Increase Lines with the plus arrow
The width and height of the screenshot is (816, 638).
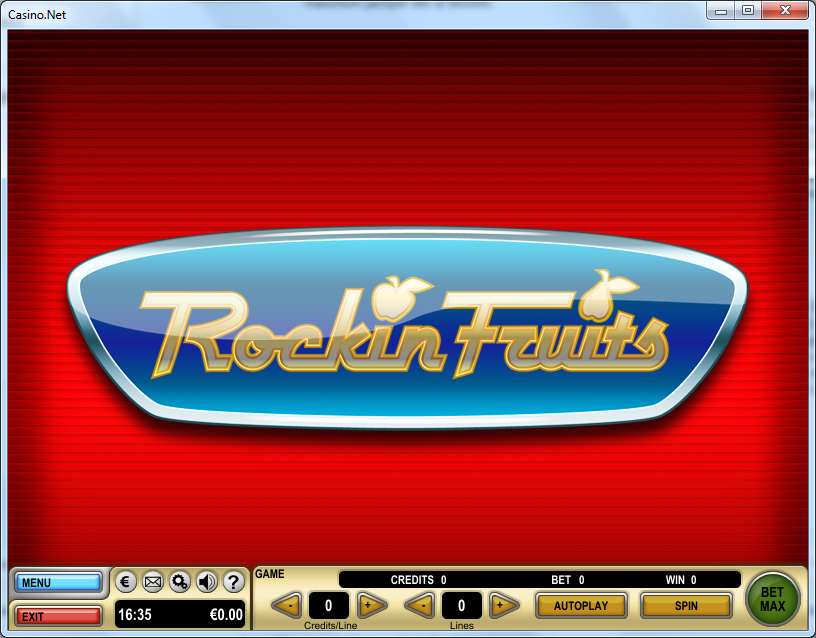[504, 605]
